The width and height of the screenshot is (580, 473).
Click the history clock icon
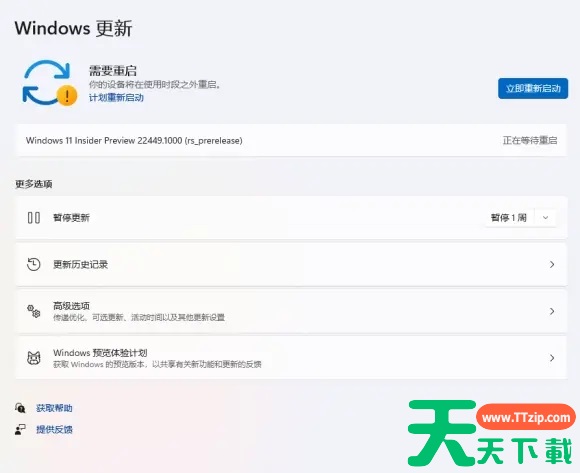(34, 264)
